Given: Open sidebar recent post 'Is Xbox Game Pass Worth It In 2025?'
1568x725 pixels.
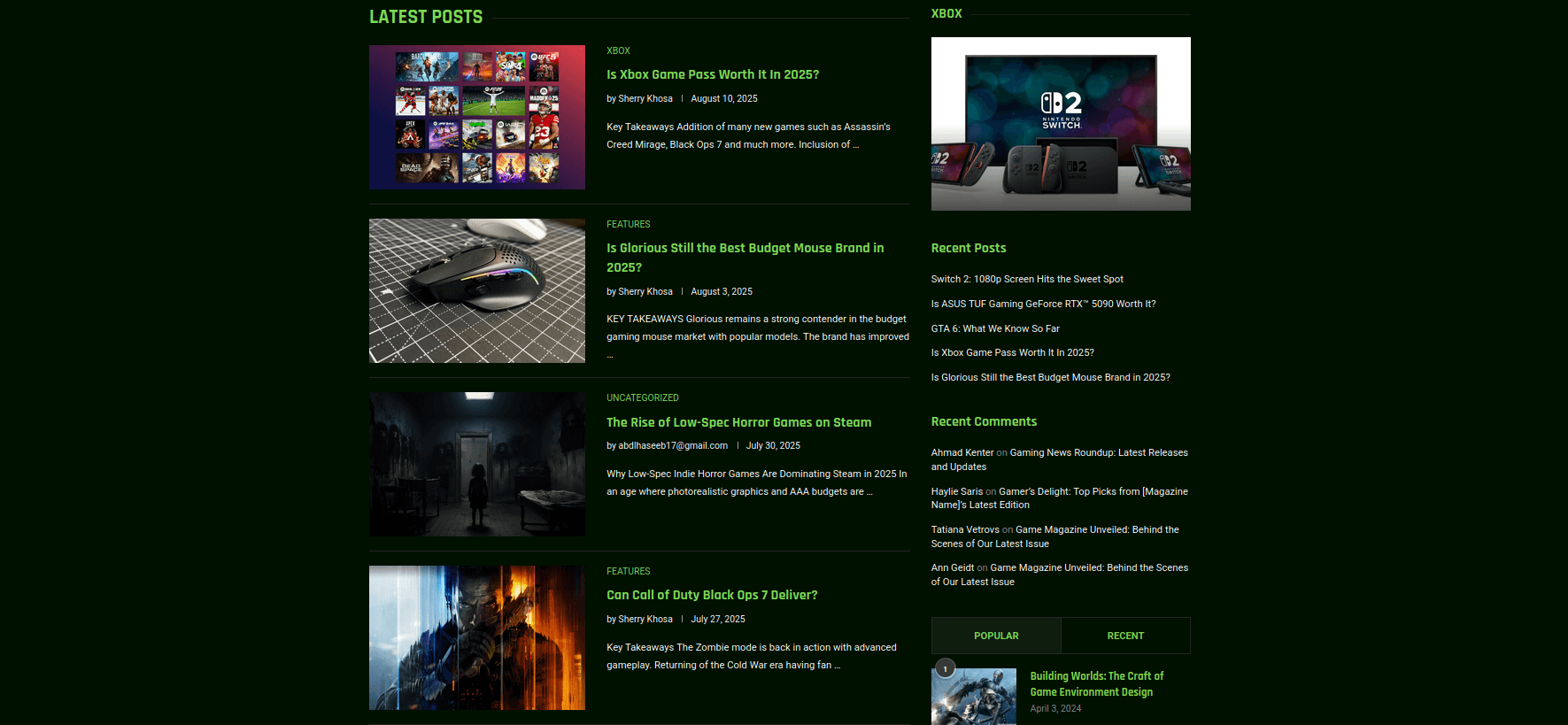Looking at the screenshot, I should 1013,352.
